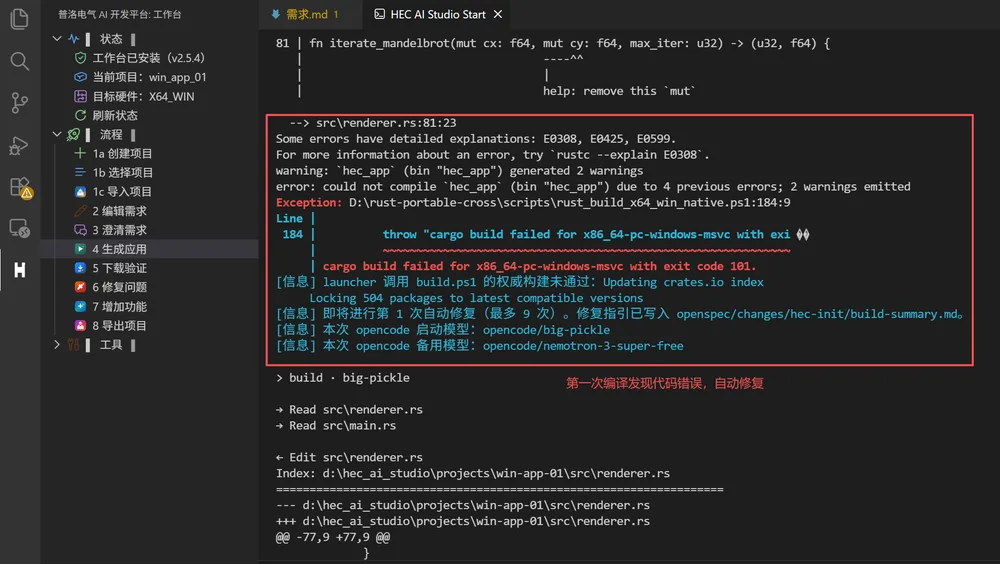Image resolution: width=1000 pixels, height=564 pixels.
Task: Click the 'Read src\main.rs' line
Action: coord(336,426)
